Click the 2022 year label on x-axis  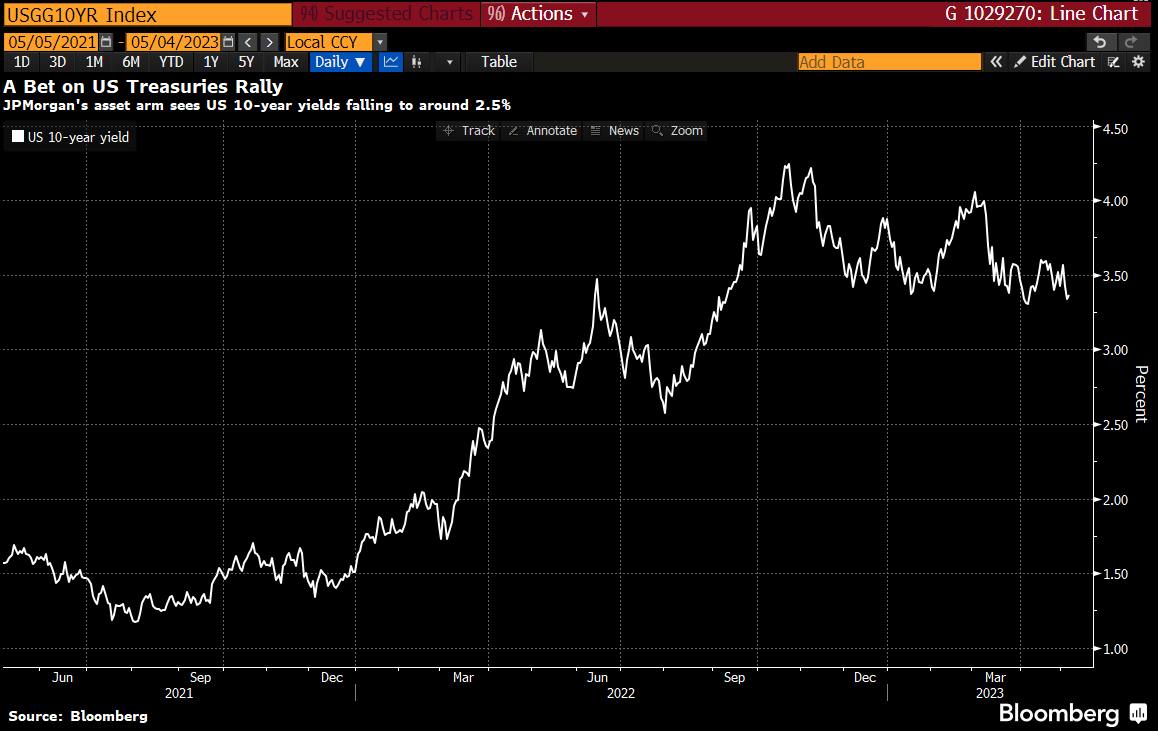point(621,693)
